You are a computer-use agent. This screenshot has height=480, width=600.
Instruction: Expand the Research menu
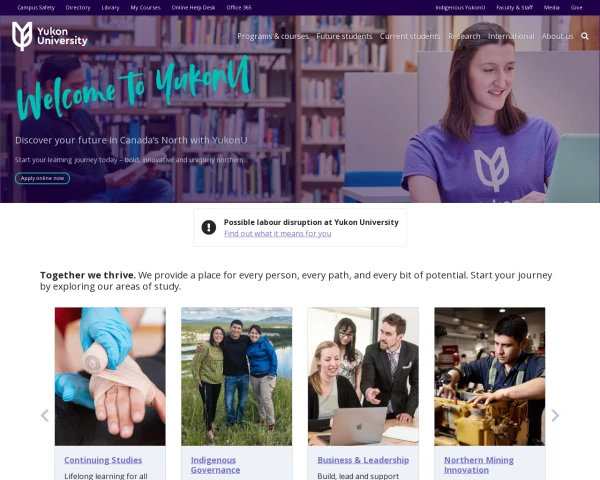pyautogui.click(x=464, y=36)
